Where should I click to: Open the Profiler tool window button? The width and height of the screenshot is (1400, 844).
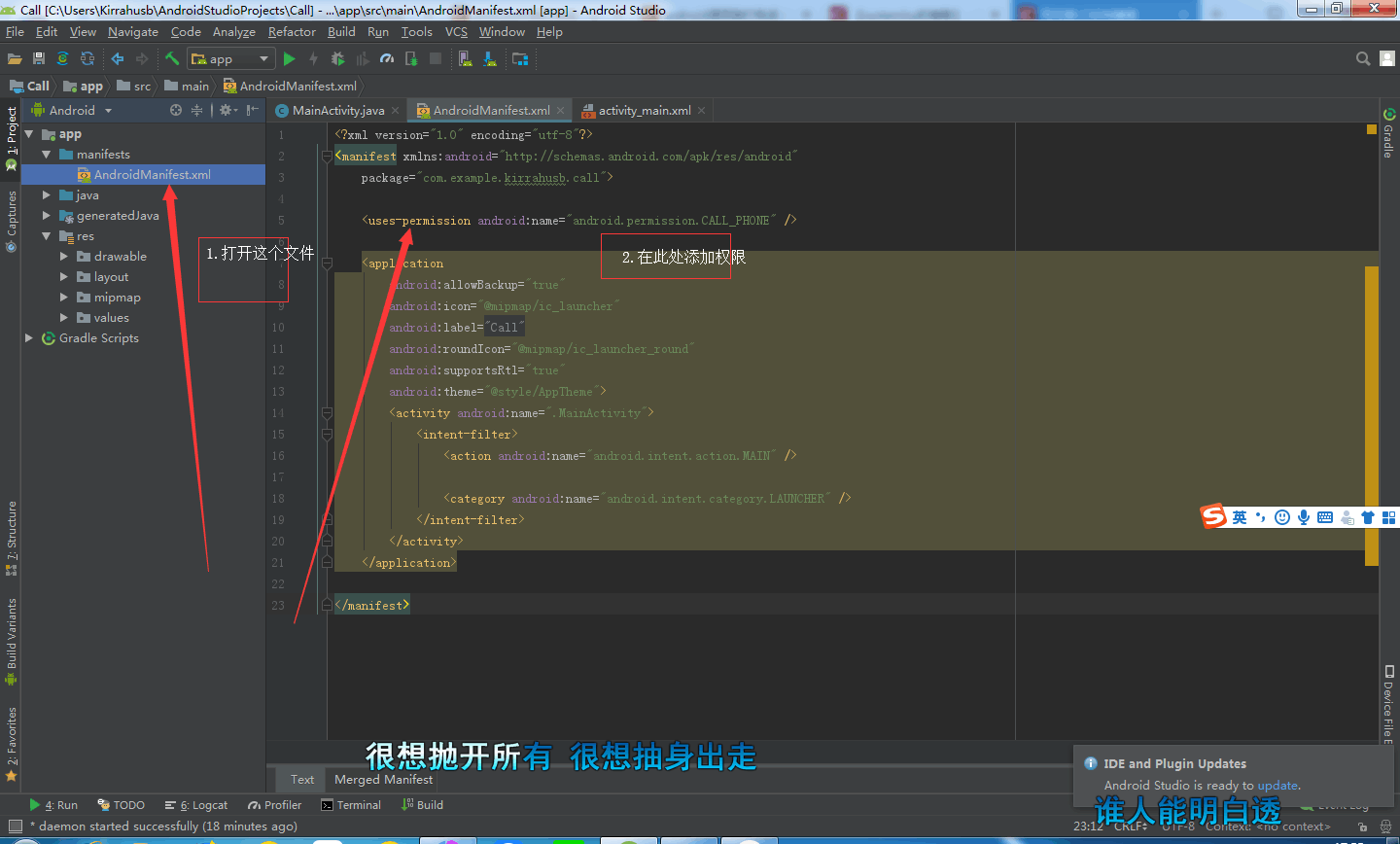tap(274, 805)
